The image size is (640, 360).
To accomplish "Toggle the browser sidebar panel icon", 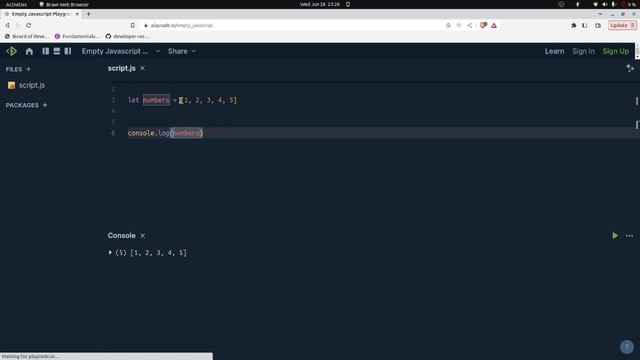I will (x=585, y=25).
